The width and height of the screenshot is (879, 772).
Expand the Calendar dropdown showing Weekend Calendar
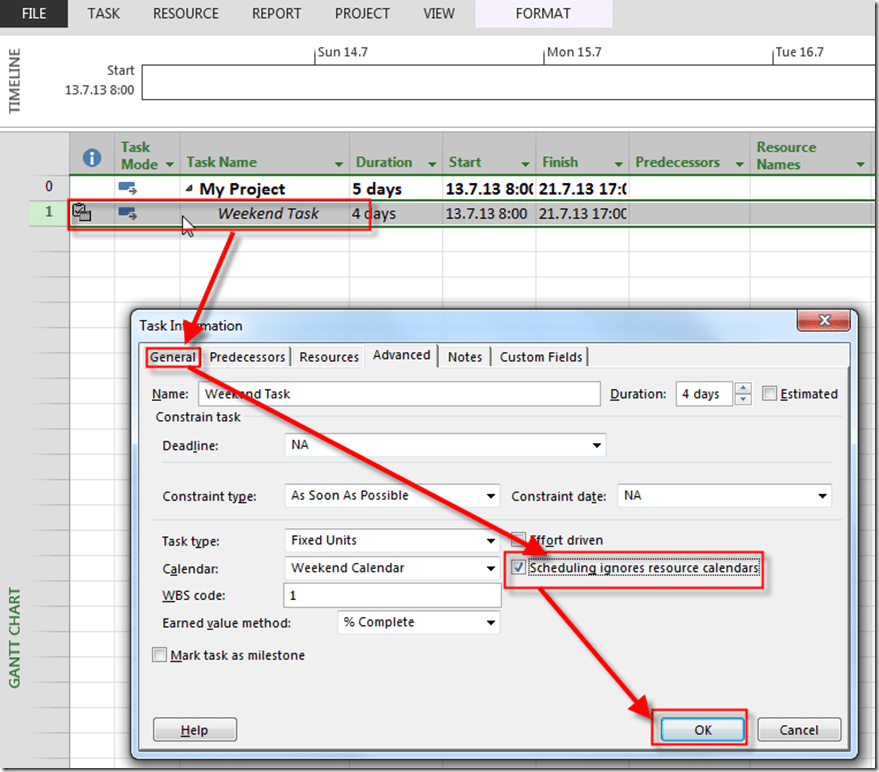coord(490,568)
